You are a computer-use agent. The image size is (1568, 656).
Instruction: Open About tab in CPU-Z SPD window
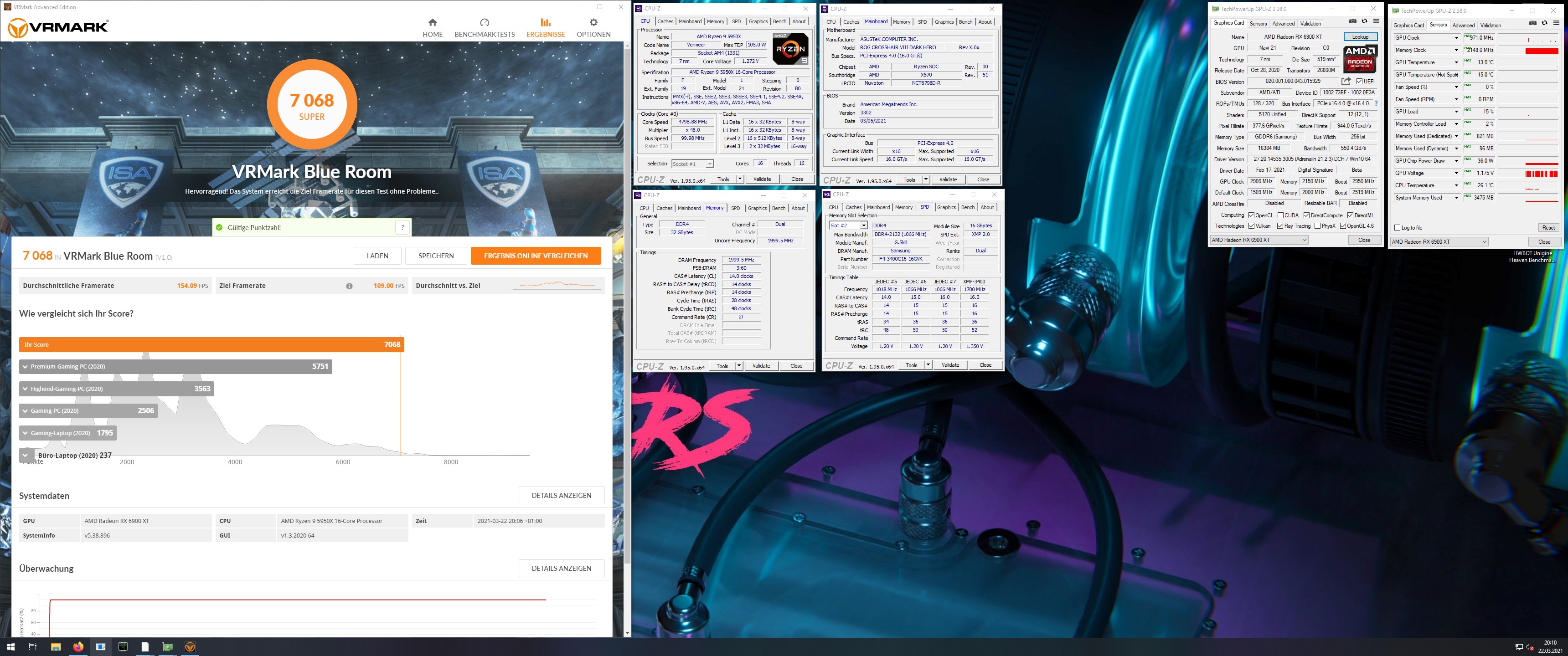point(987,208)
